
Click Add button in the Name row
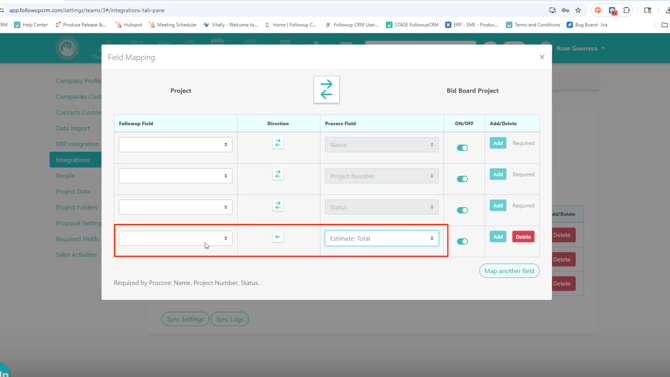click(498, 143)
